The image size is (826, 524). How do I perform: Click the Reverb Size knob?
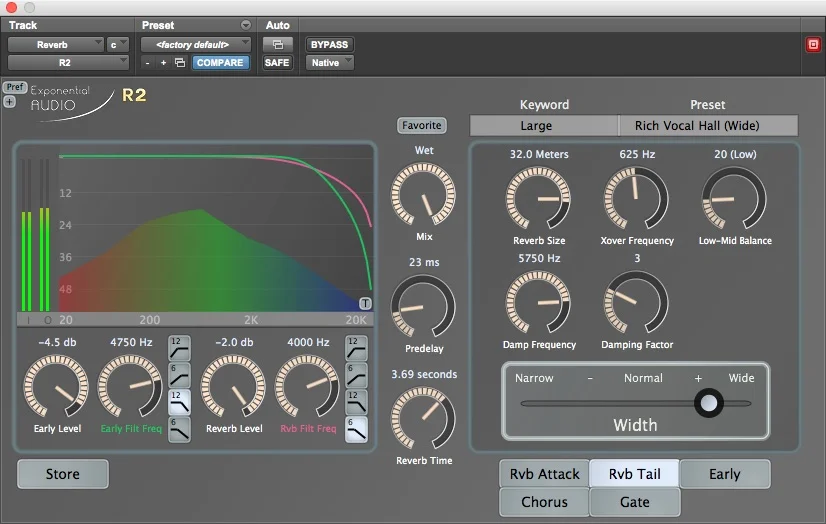coord(538,199)
